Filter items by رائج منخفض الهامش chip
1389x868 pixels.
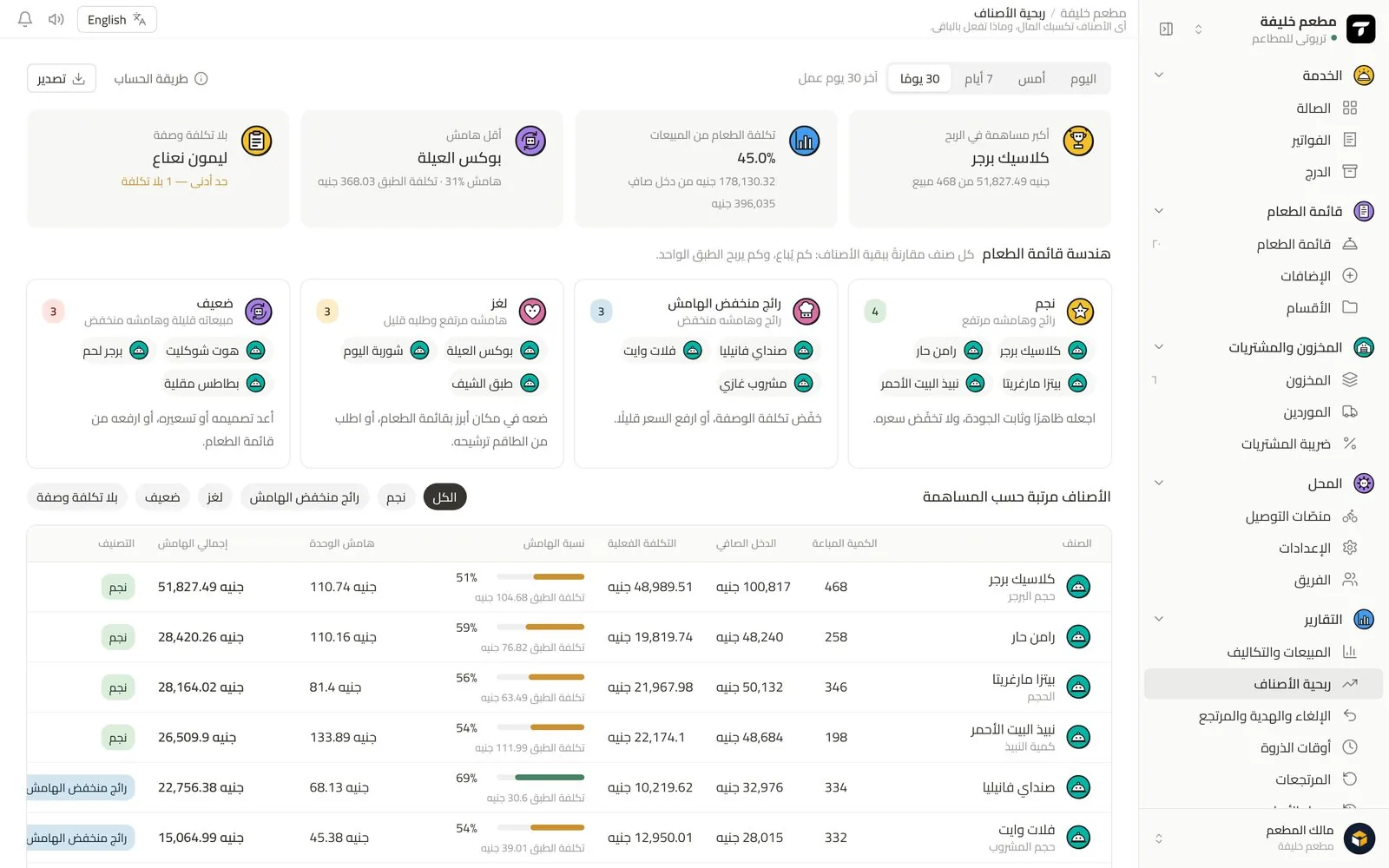[x=304, y=497]
